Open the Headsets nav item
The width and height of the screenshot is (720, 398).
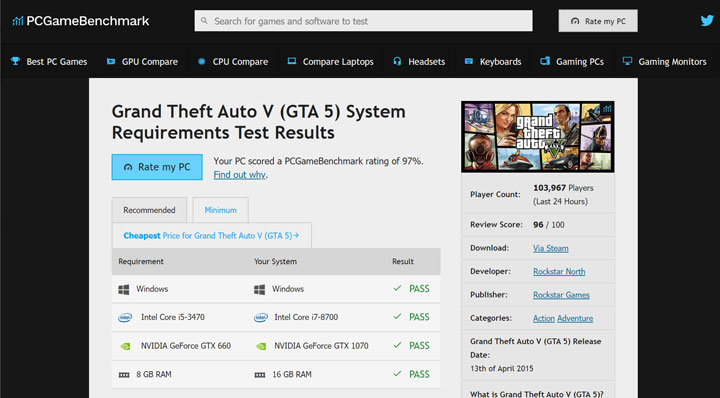[419, 61]
